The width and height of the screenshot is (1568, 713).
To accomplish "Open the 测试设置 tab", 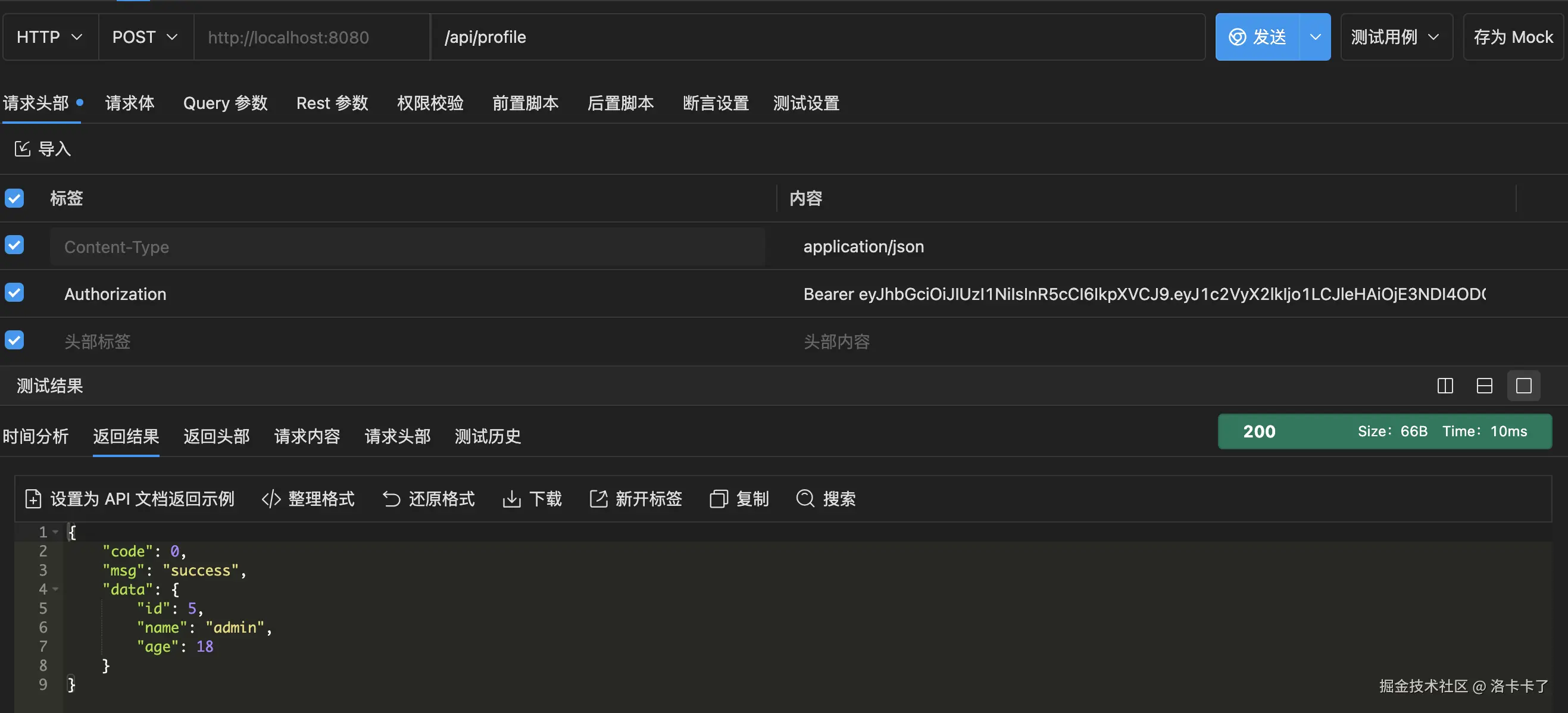I will pos(807,104).
